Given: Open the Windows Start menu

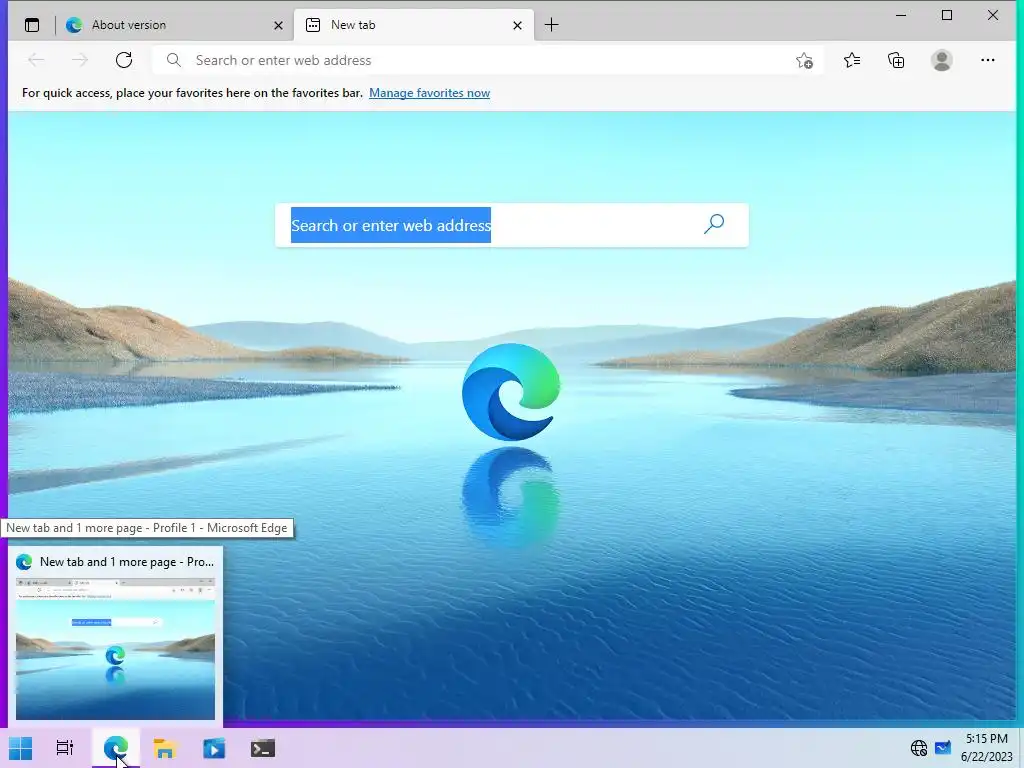Looking at the screenshot, I should tap(20, 748).
